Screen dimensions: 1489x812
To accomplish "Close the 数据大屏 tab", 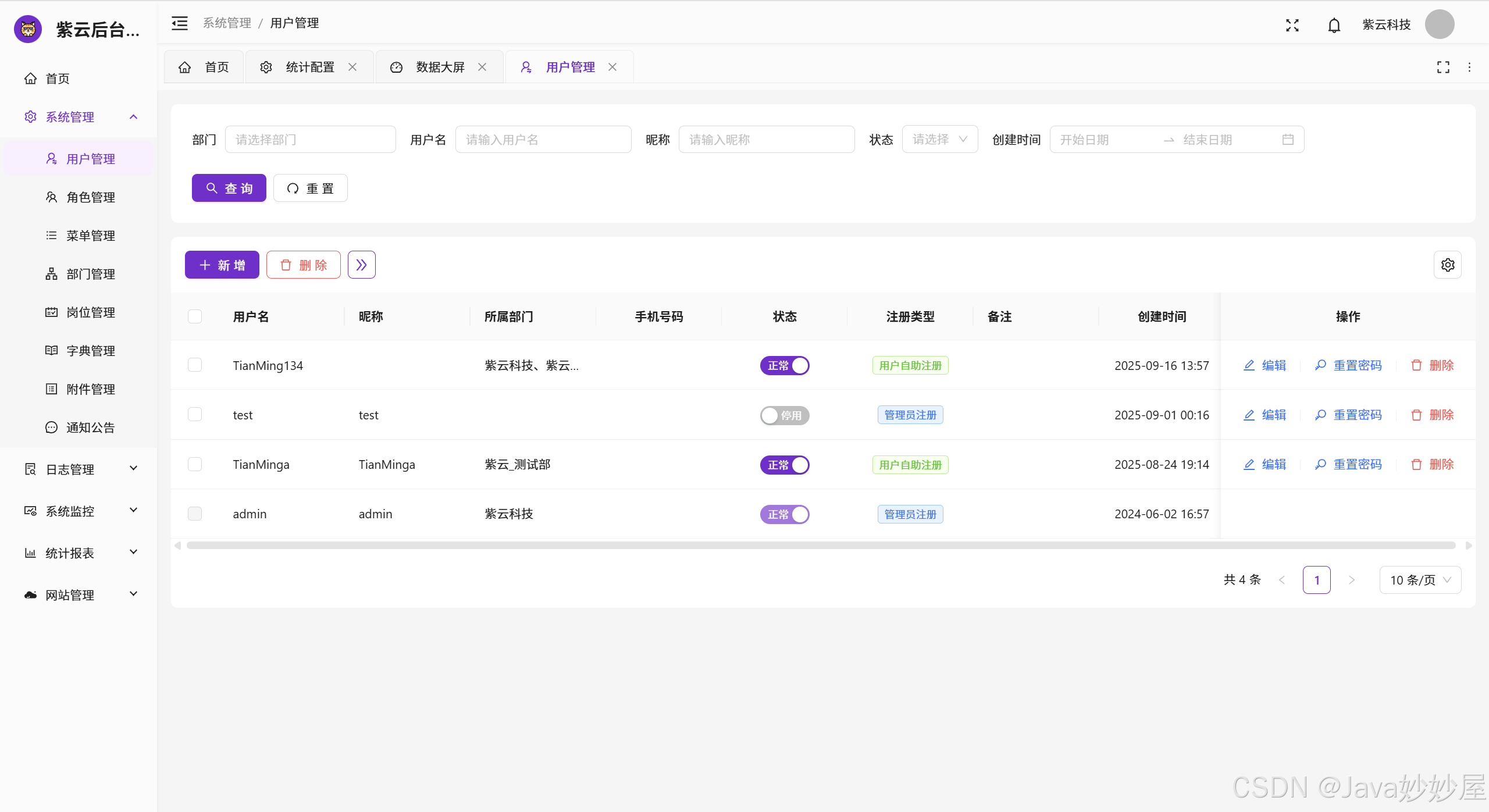I will pyautogui.click(x=482, y=67).
